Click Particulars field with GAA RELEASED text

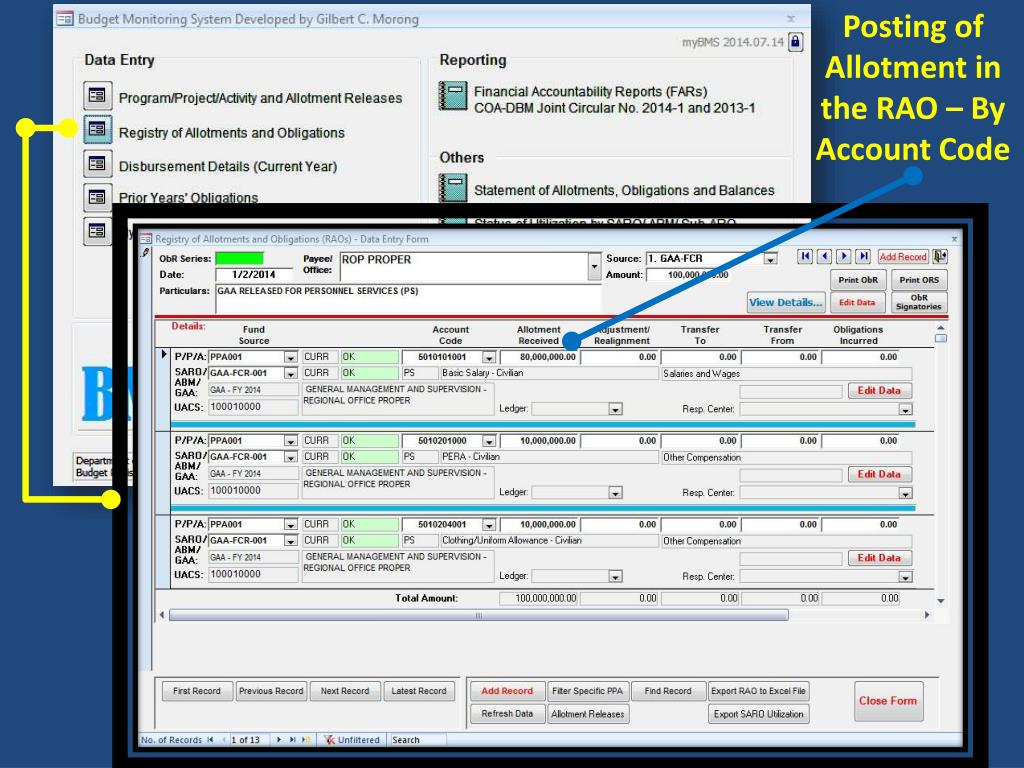coord(408,298)
